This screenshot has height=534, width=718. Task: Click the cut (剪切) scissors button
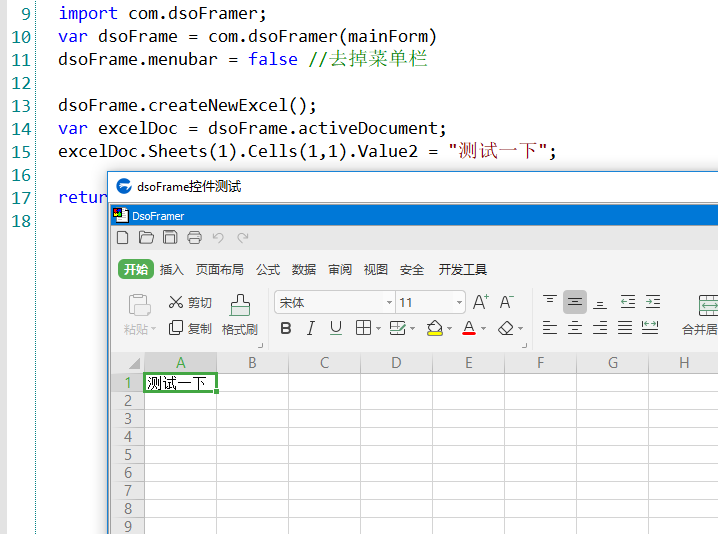(x=189, y=302)
